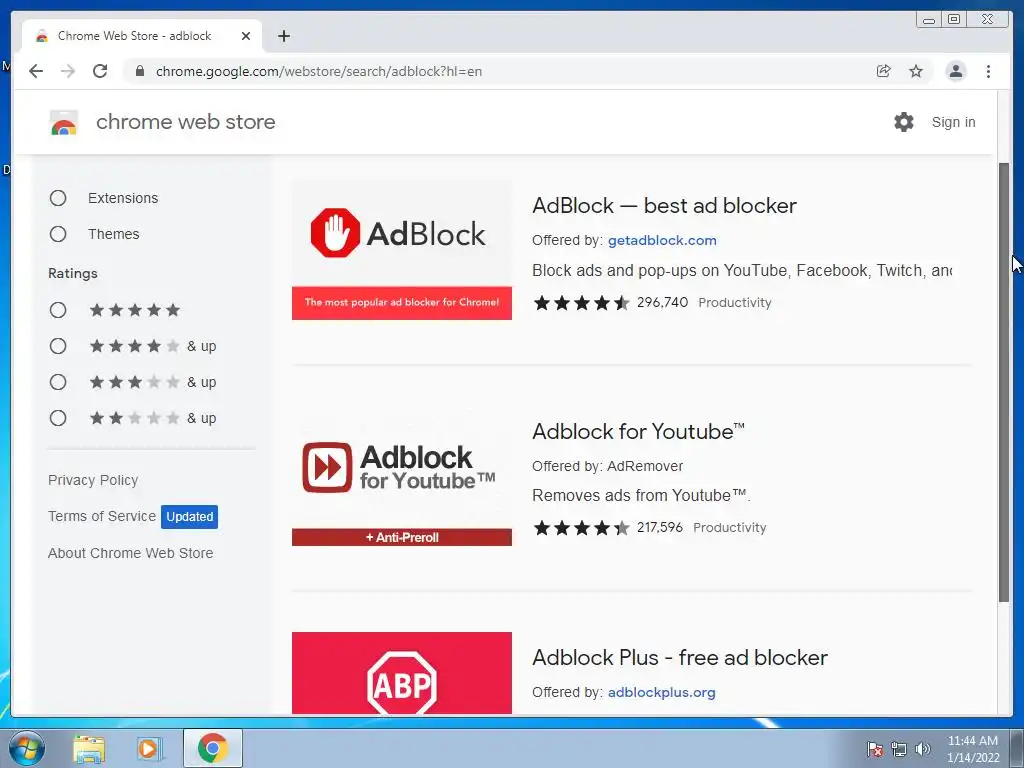This screenshot has height=768, width=1024.
Task: Open the Terms of Service link
Action: click(102, 516)
